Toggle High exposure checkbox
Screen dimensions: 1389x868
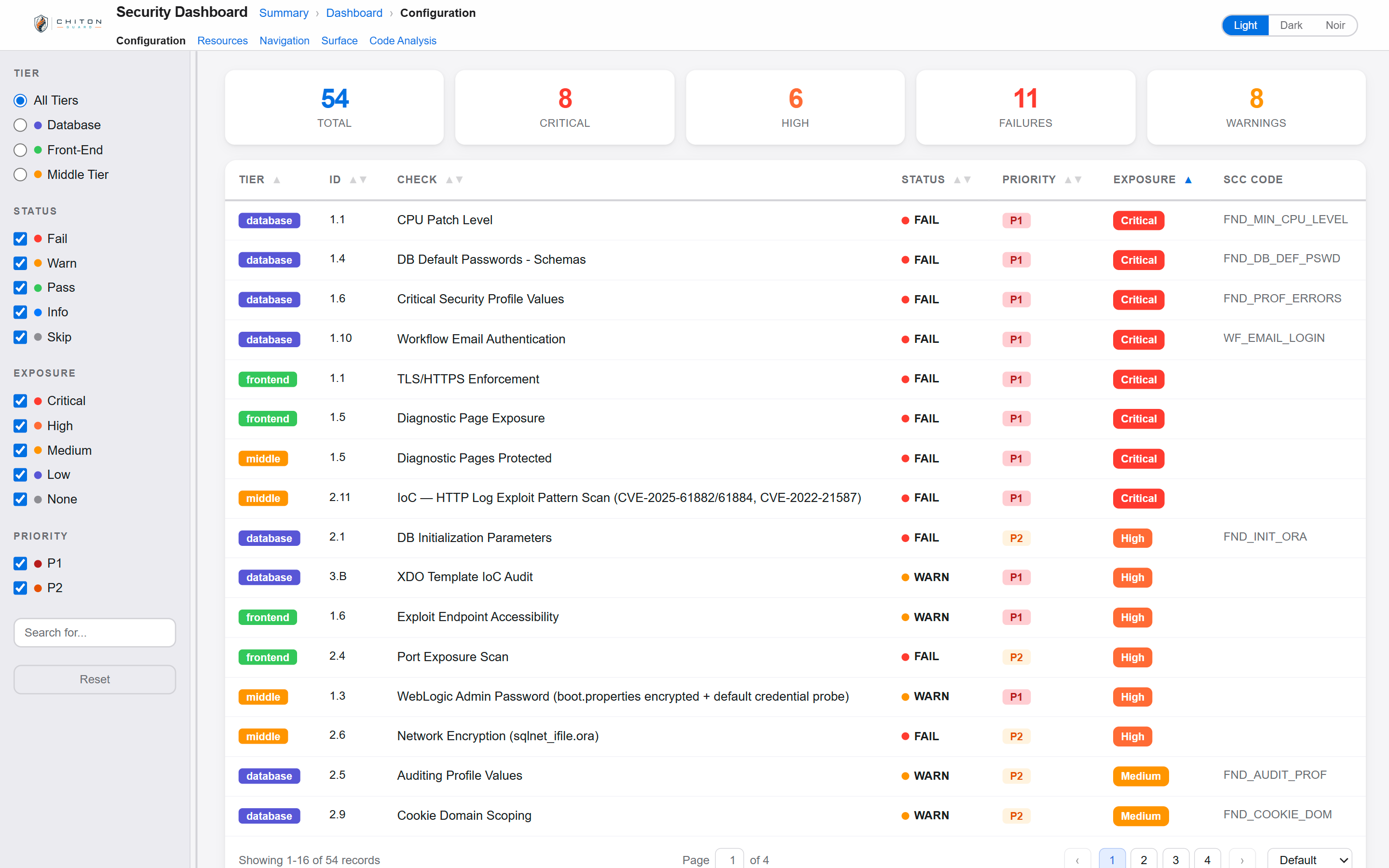coord(20,426)
